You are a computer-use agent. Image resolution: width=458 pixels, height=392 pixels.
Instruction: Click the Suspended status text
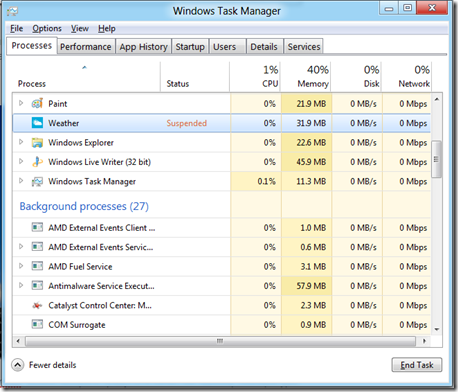click(187, 123)
